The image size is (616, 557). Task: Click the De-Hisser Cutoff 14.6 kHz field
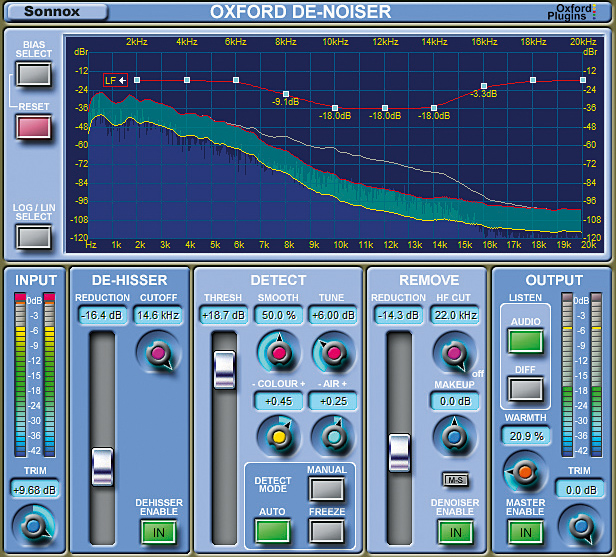(158, 315)
